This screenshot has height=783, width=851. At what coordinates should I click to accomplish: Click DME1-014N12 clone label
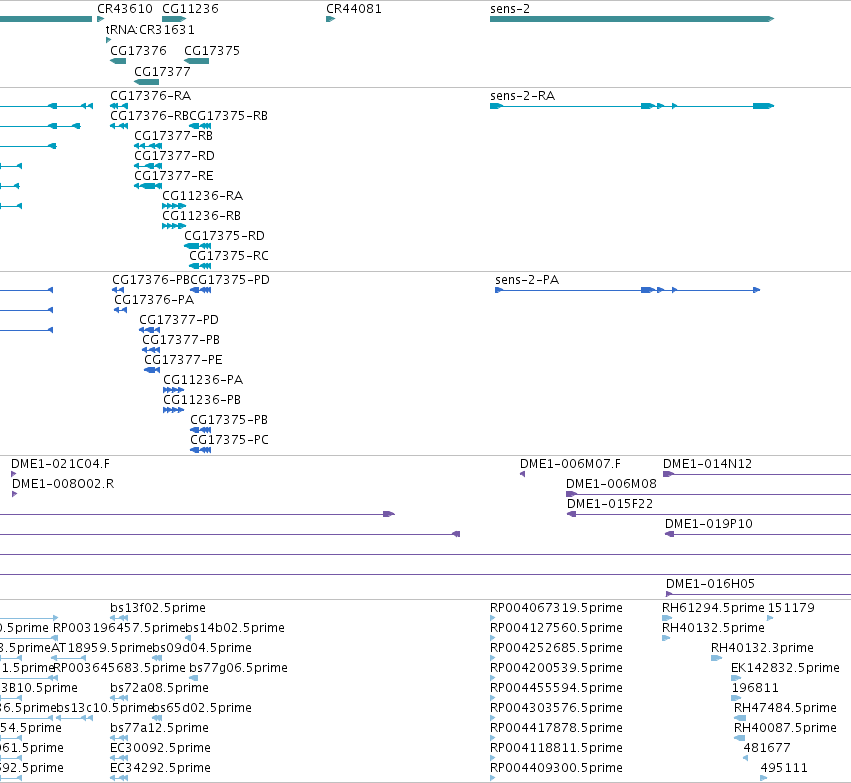[707, 464]
